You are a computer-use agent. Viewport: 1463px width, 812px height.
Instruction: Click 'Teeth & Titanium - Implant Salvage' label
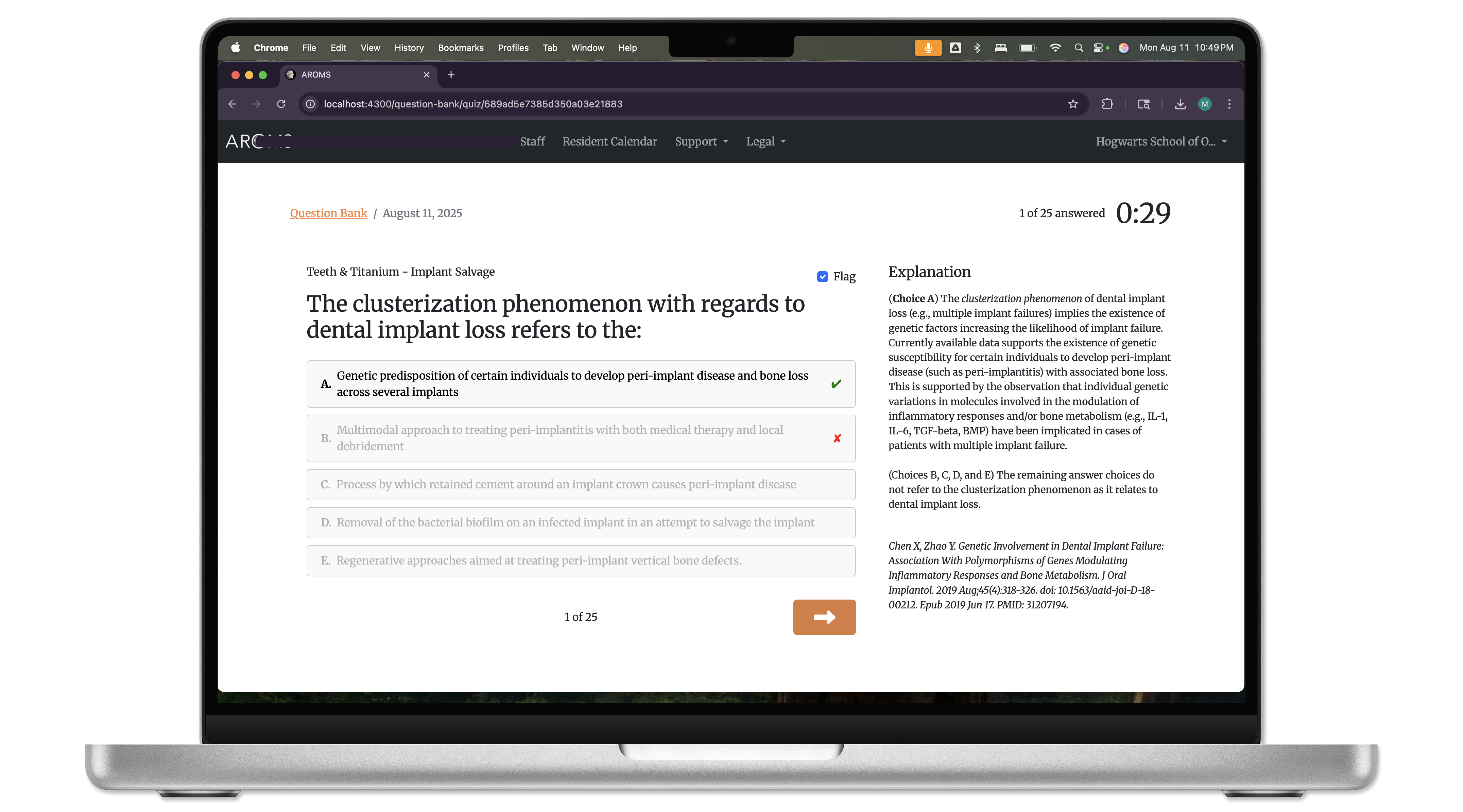click(400, 272)
